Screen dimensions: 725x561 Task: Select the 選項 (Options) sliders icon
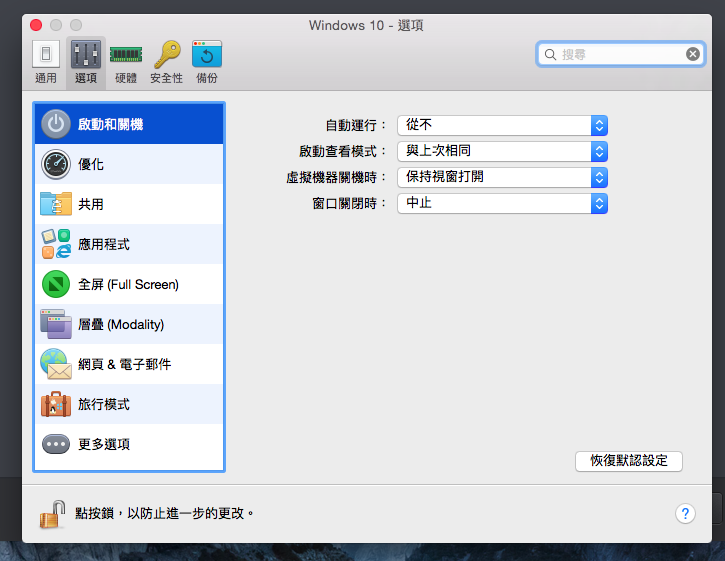(x=86, y=54)
